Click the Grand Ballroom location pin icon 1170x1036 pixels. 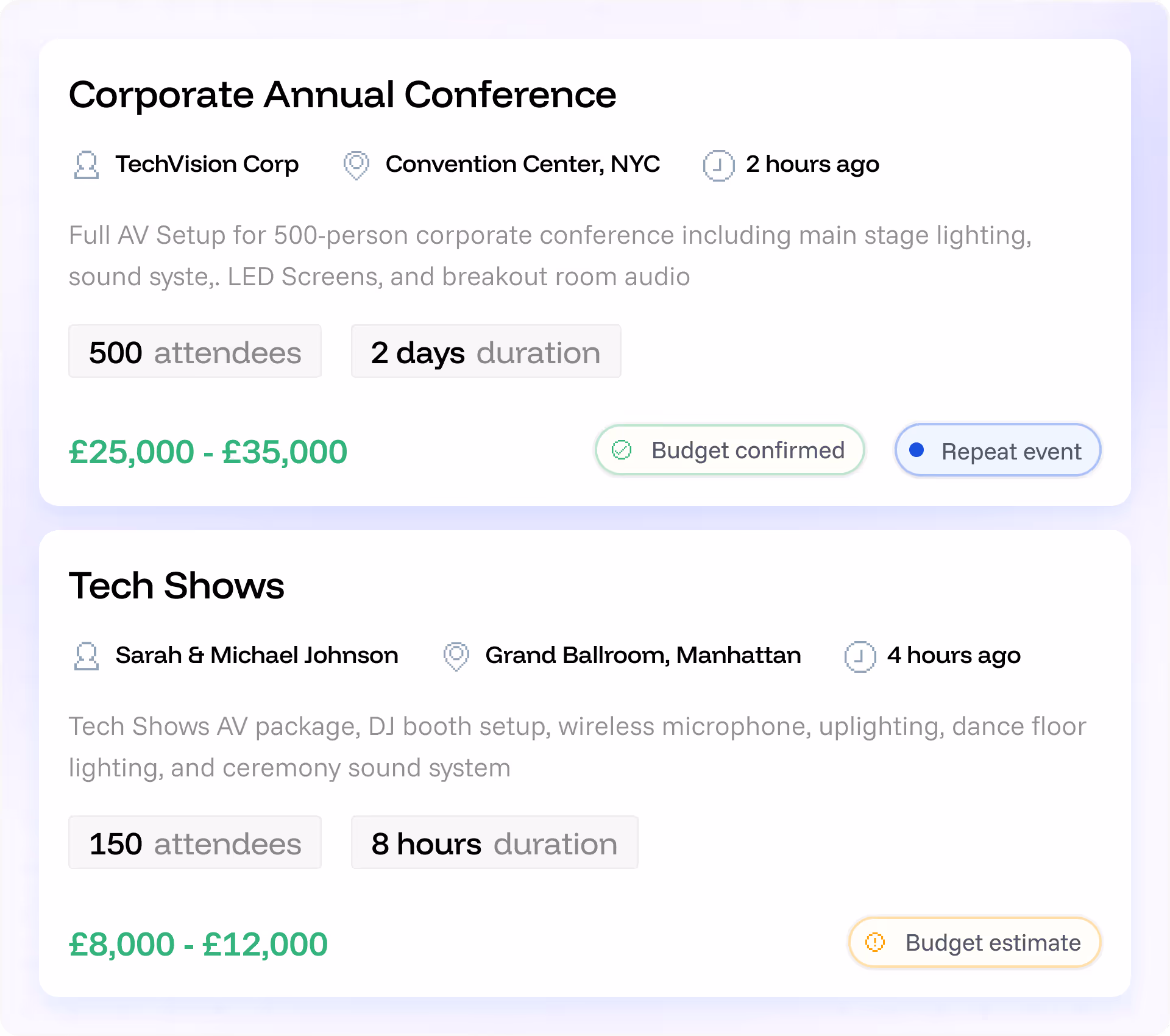pos(456,656)
